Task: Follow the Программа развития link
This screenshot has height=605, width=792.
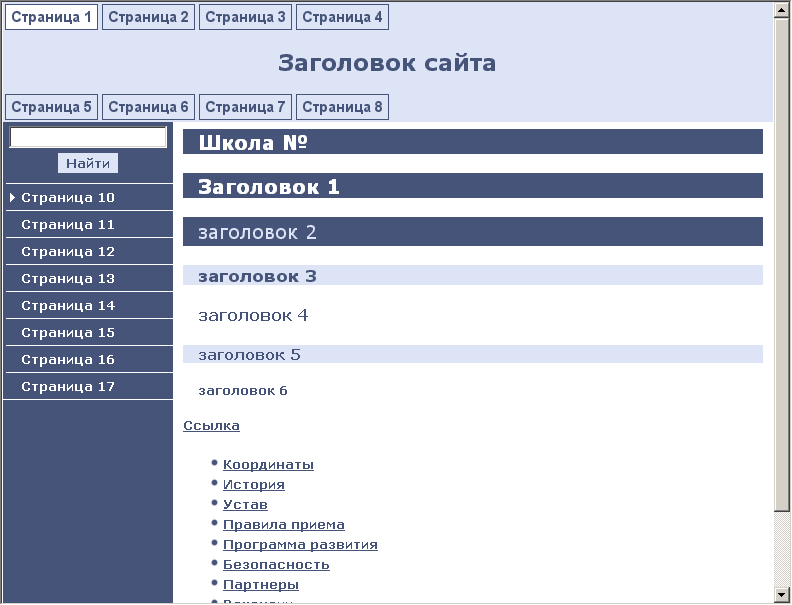Action: click(x=300, y=545)
